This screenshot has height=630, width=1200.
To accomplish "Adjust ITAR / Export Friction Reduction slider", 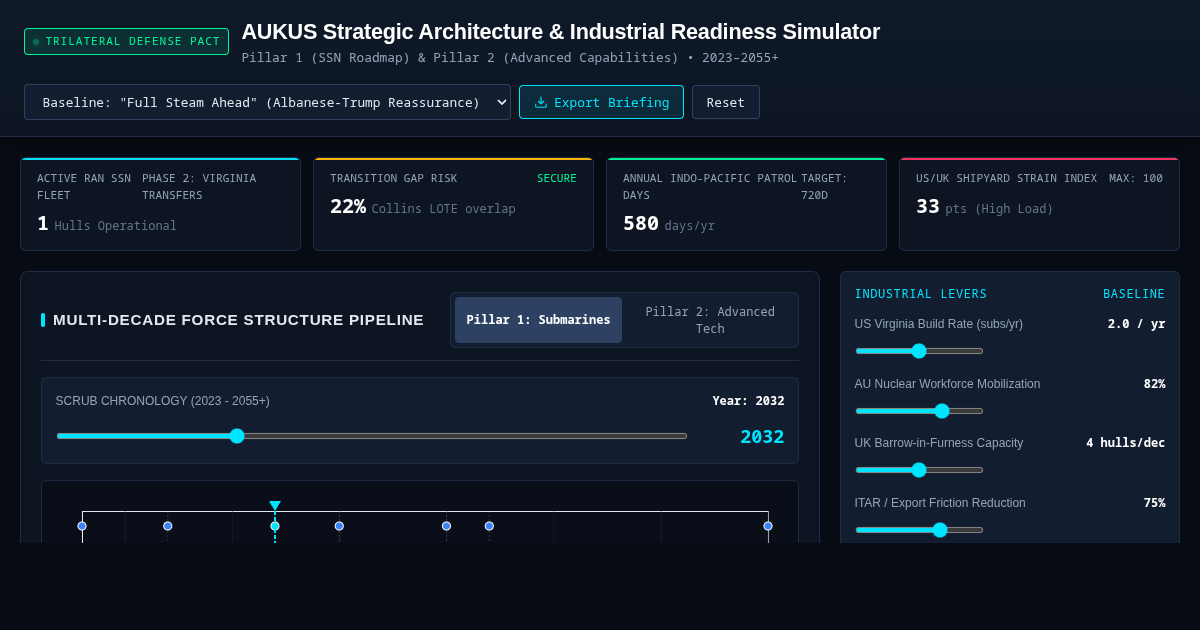I will click(x=919, y=530).
